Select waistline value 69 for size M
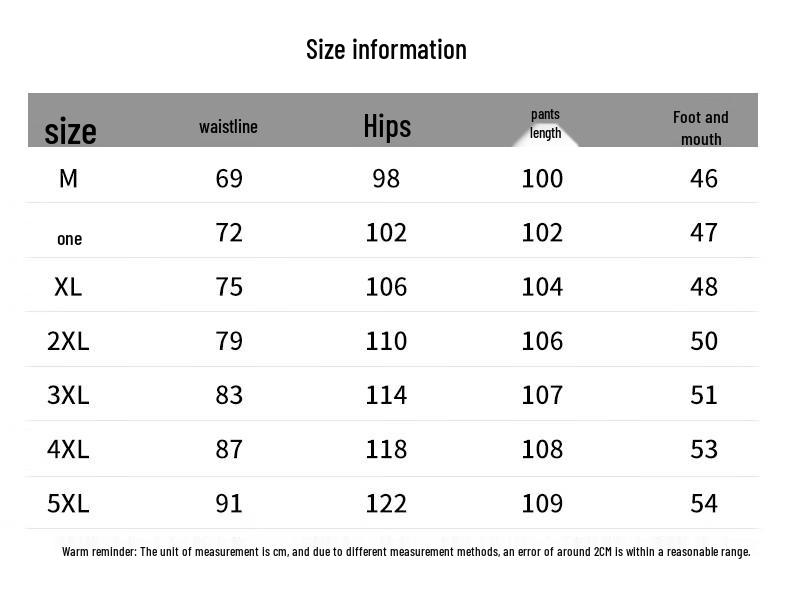The image size is (790, 595). click(x=229, y=178)
